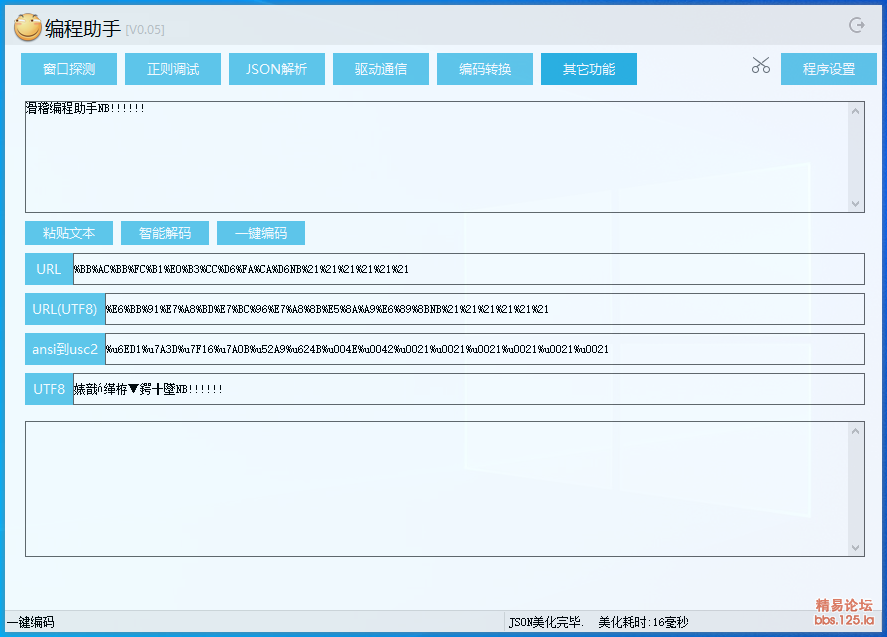The width and height of the screenshot is (887, 637).
Task: Click the 一键编码 button
Action: (x=261, y=233)
